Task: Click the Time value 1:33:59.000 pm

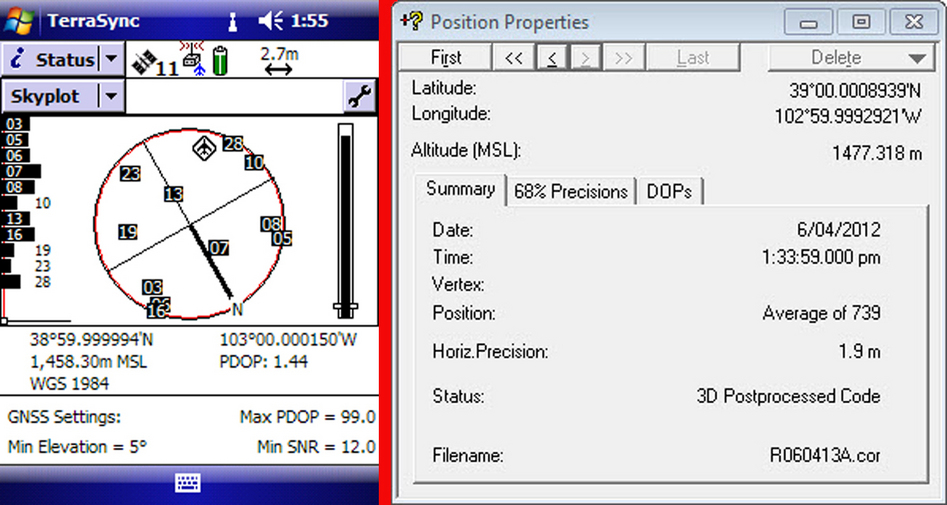Action: click(821, 258)
